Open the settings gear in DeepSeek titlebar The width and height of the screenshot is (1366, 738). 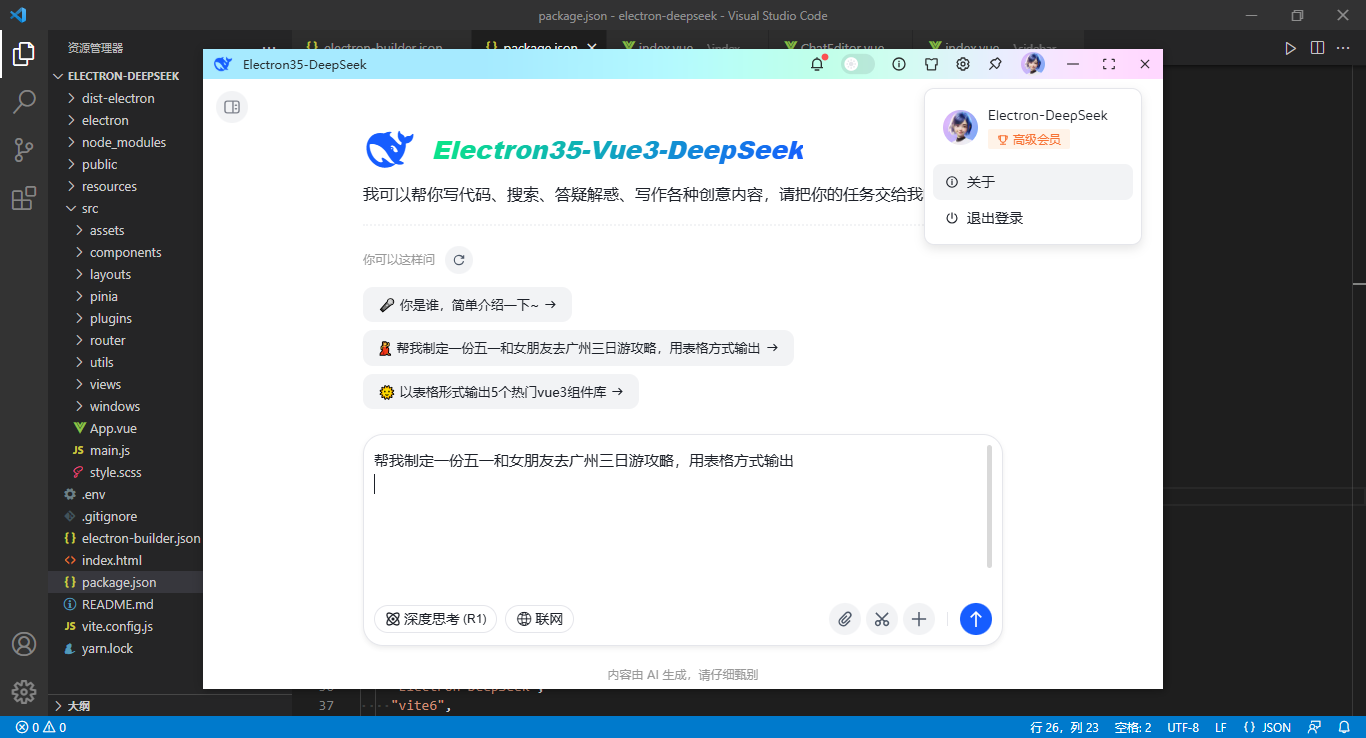pyautogui.click(x=963, y=64)
